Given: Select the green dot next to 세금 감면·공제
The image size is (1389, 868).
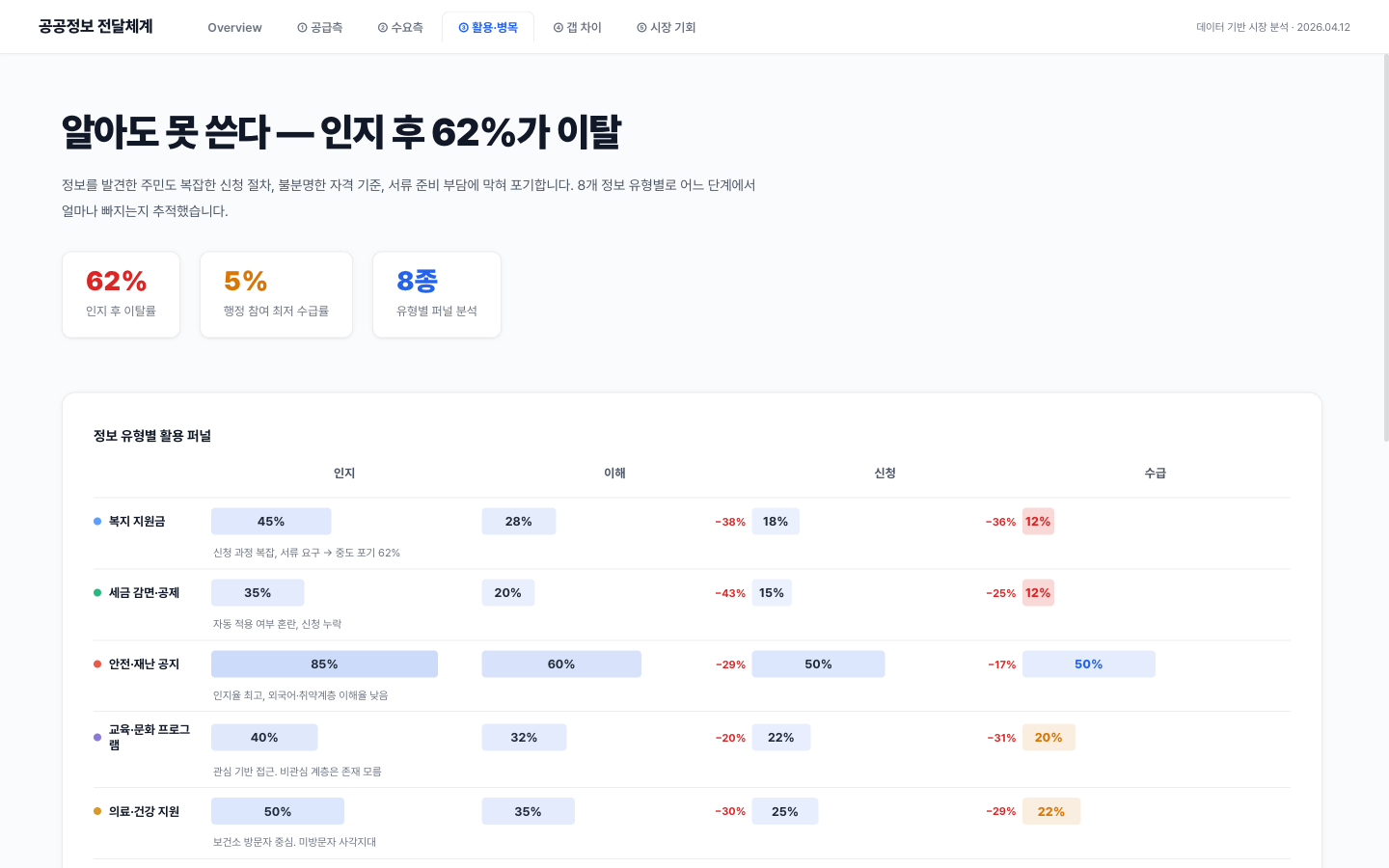Looking at the screenshot, I should point(95,592).
